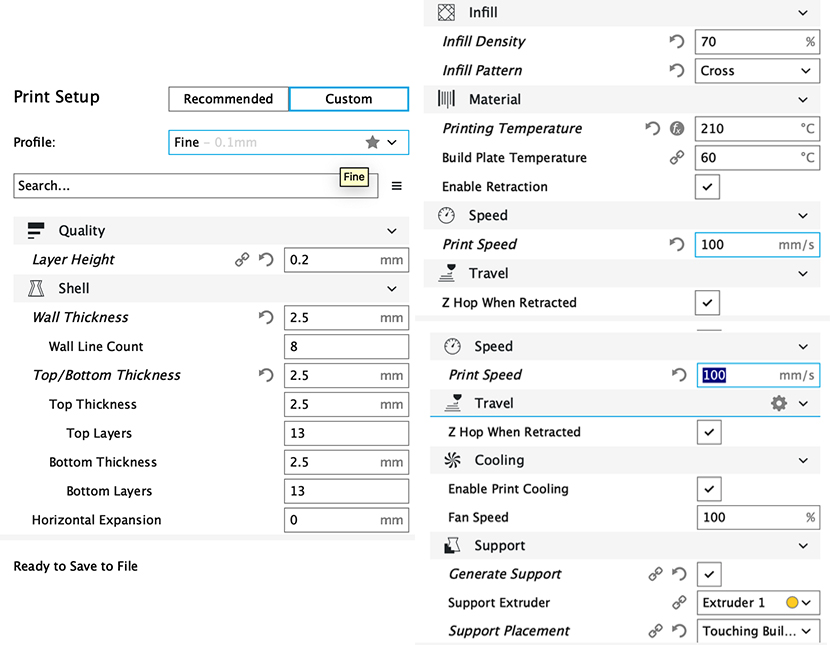Click the link icon beside Layer Height
Screen dimensions: 830x645
point(242,260)
